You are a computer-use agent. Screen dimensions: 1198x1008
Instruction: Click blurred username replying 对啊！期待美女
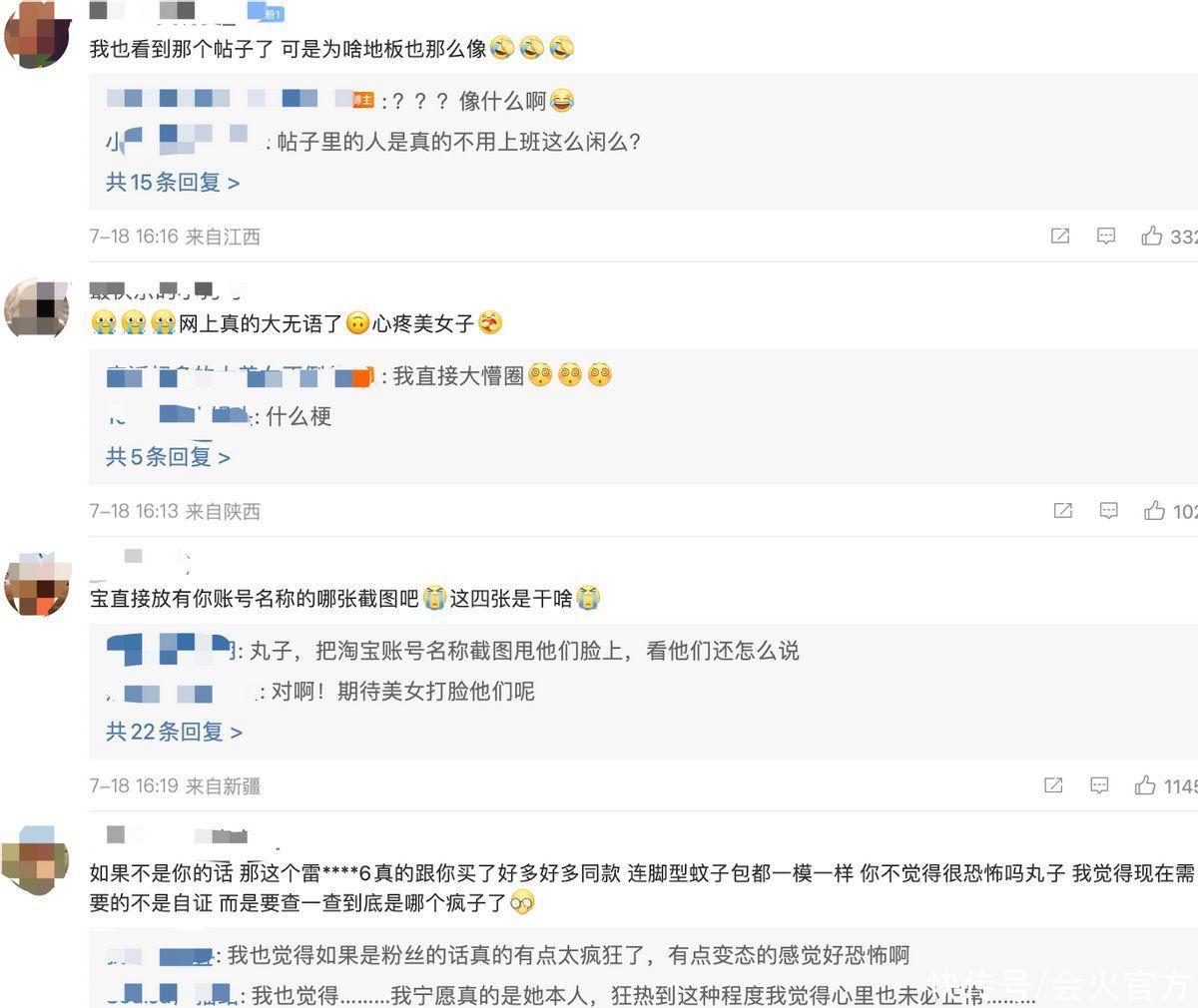coord(183,692)
